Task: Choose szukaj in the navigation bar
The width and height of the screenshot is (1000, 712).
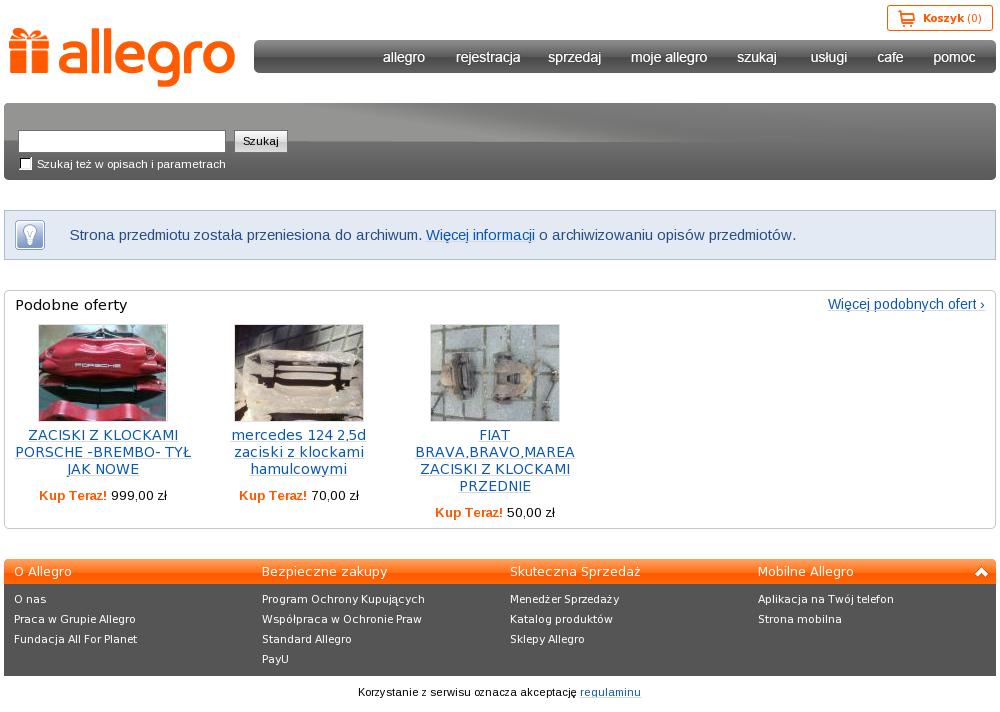Action: pos(756,57)
